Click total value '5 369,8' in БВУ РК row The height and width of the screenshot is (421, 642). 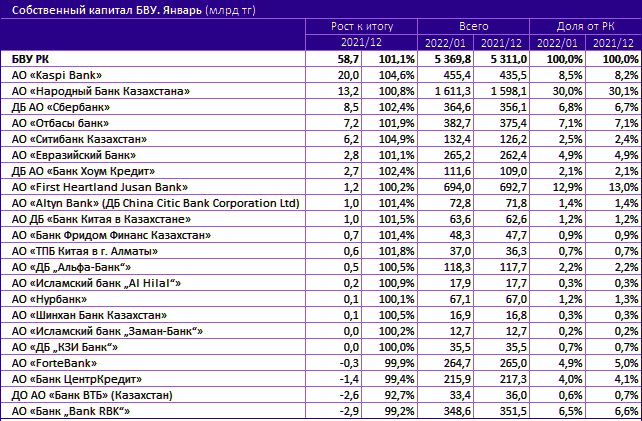click(x=452, y=59)
